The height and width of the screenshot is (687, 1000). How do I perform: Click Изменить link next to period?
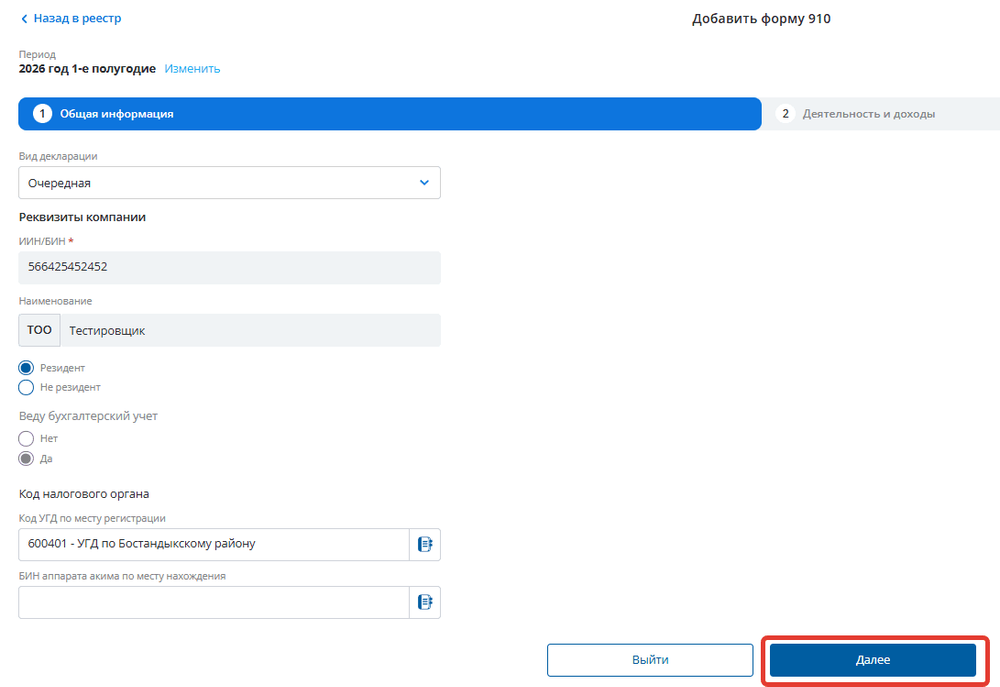(x=192, y=69)
